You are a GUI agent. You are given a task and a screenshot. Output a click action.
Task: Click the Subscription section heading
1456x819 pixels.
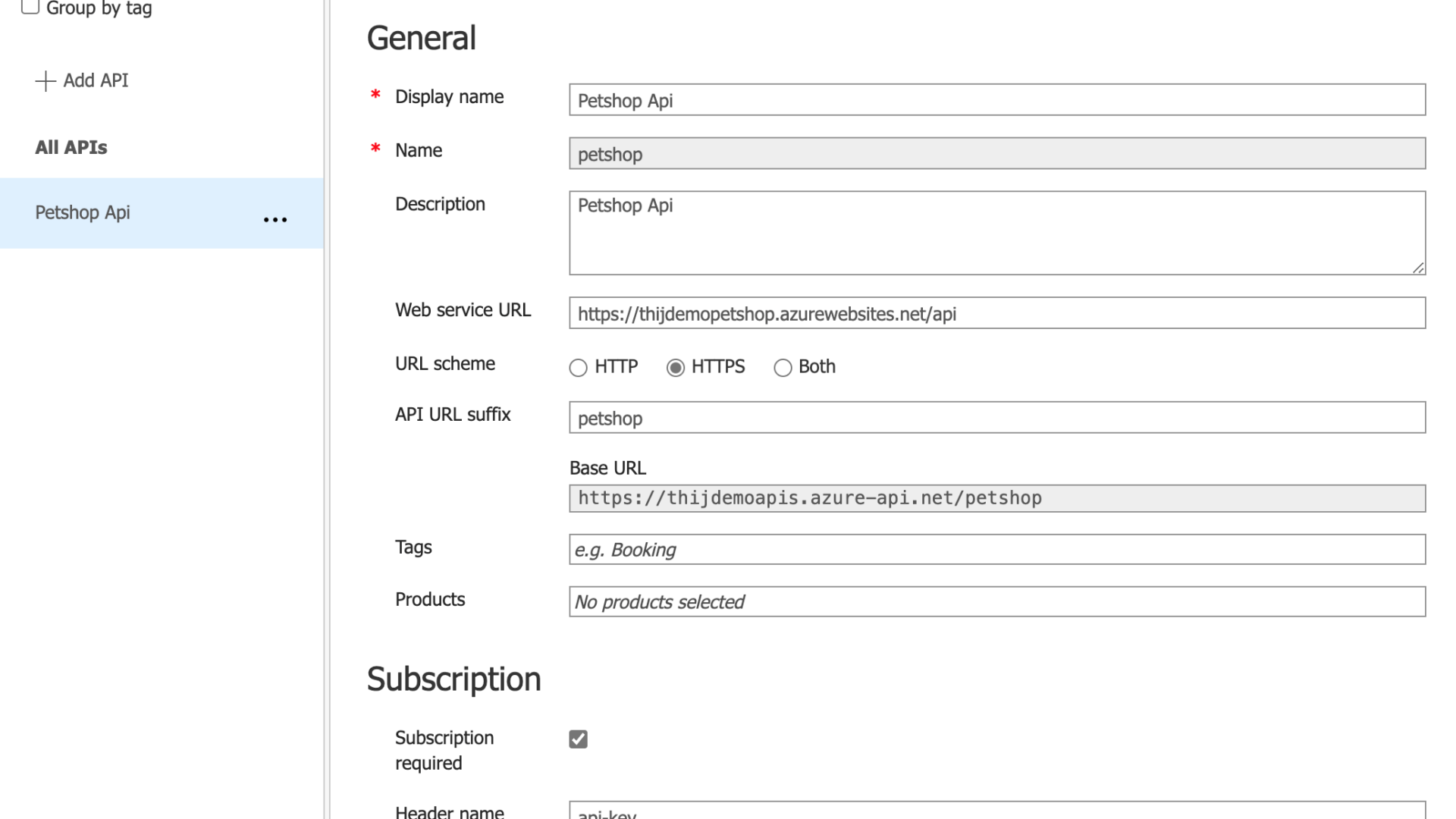(453, 679)
